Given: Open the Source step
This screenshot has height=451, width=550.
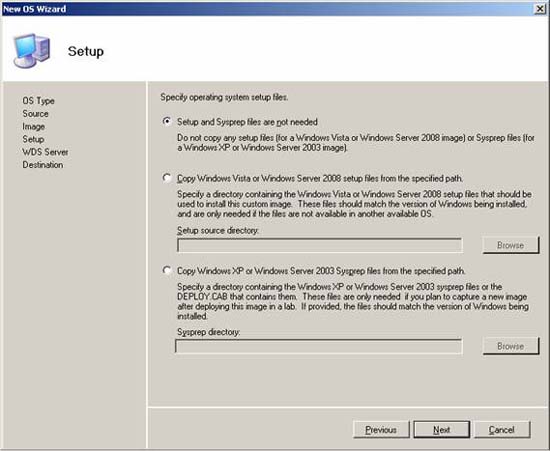Looking at the screenshot, I should click(x=35, y=114).
